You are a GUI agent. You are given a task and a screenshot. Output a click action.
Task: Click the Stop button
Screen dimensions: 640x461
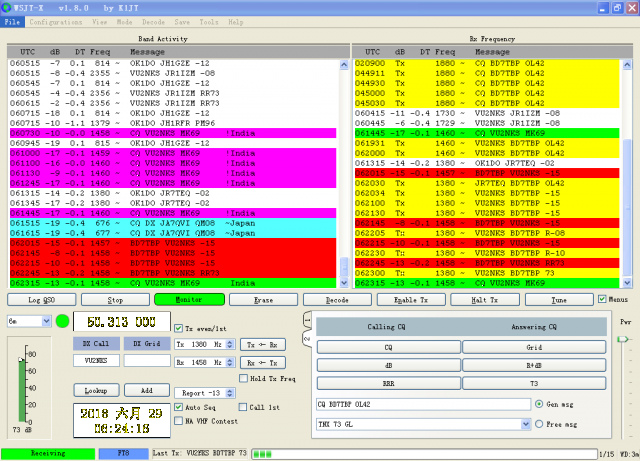point(116,300)
